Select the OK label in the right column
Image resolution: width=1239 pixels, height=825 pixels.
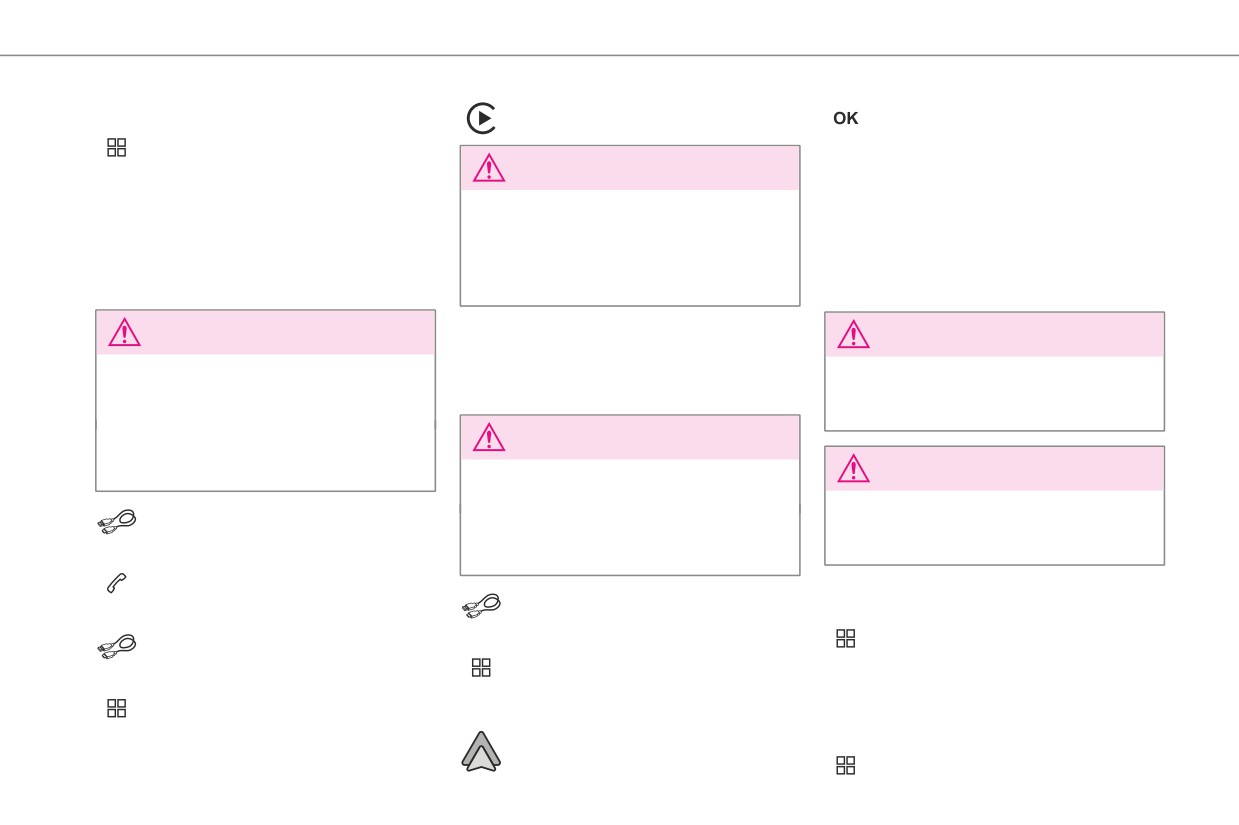[846, 118]
